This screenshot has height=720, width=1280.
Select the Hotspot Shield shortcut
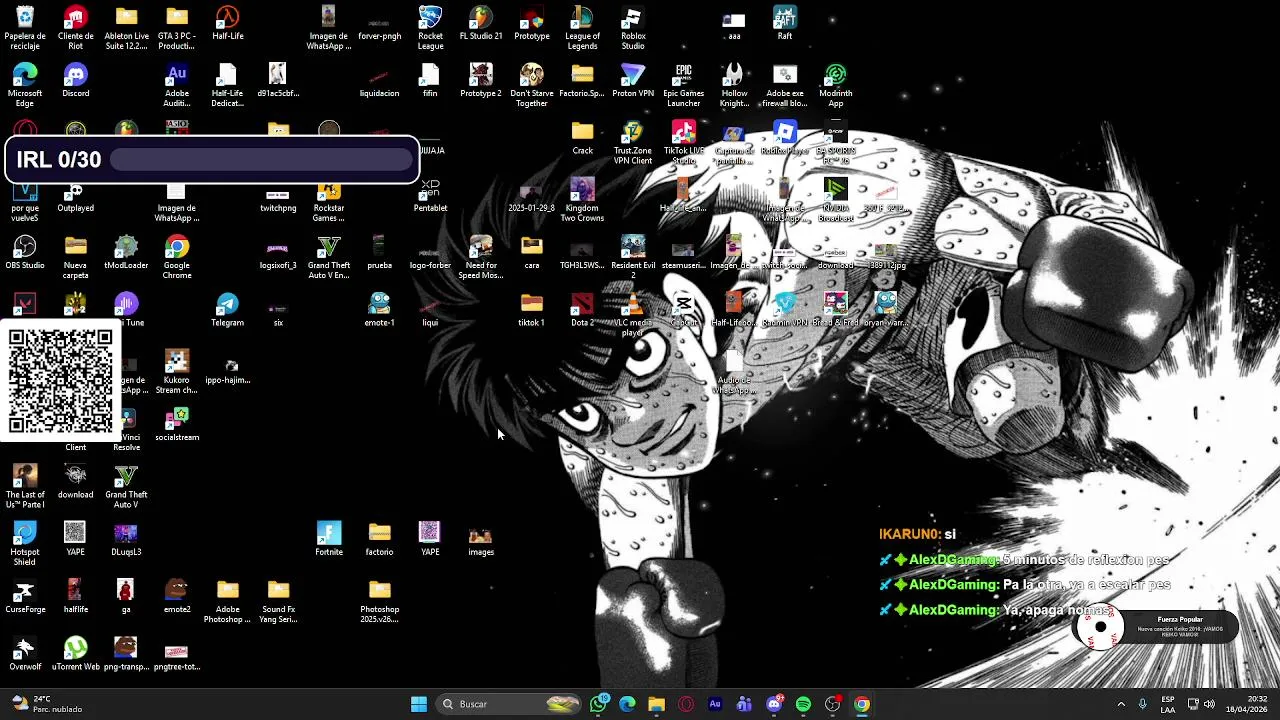pos(25,544)
